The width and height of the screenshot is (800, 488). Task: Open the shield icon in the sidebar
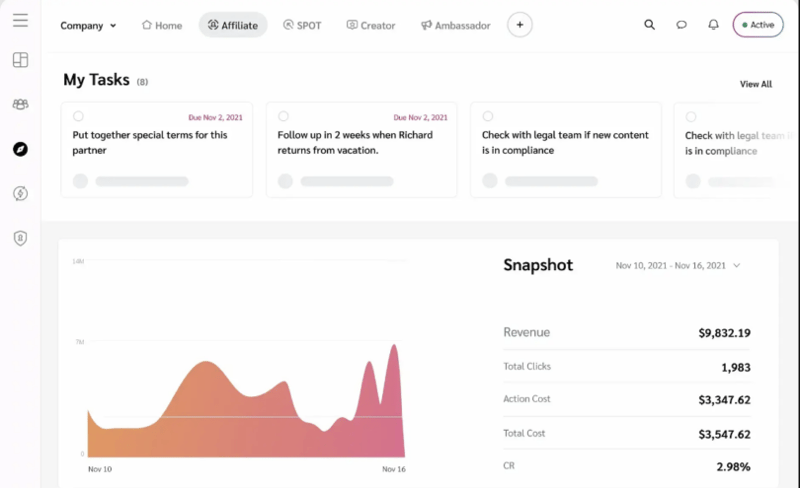tap(20, 238)
